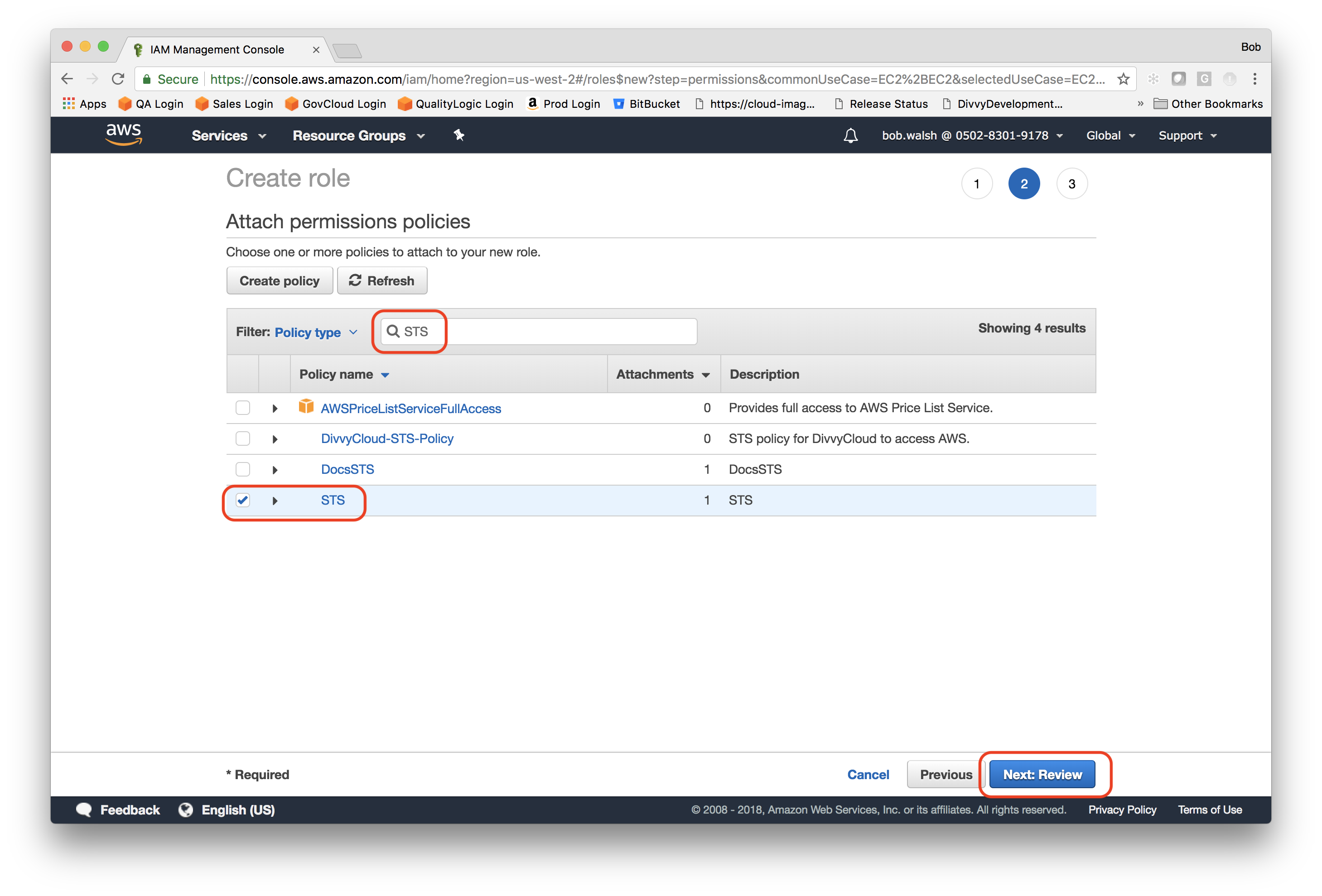The width and height of the screenshot is (1322, 896).
Task: Click the globe language icon
Action: click(185, 809)
